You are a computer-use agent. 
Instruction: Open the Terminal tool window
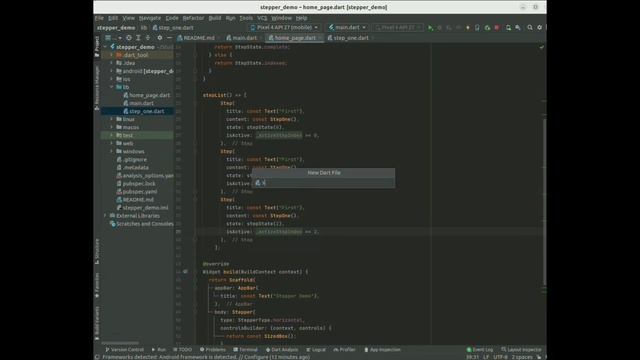tap(245, 350)
